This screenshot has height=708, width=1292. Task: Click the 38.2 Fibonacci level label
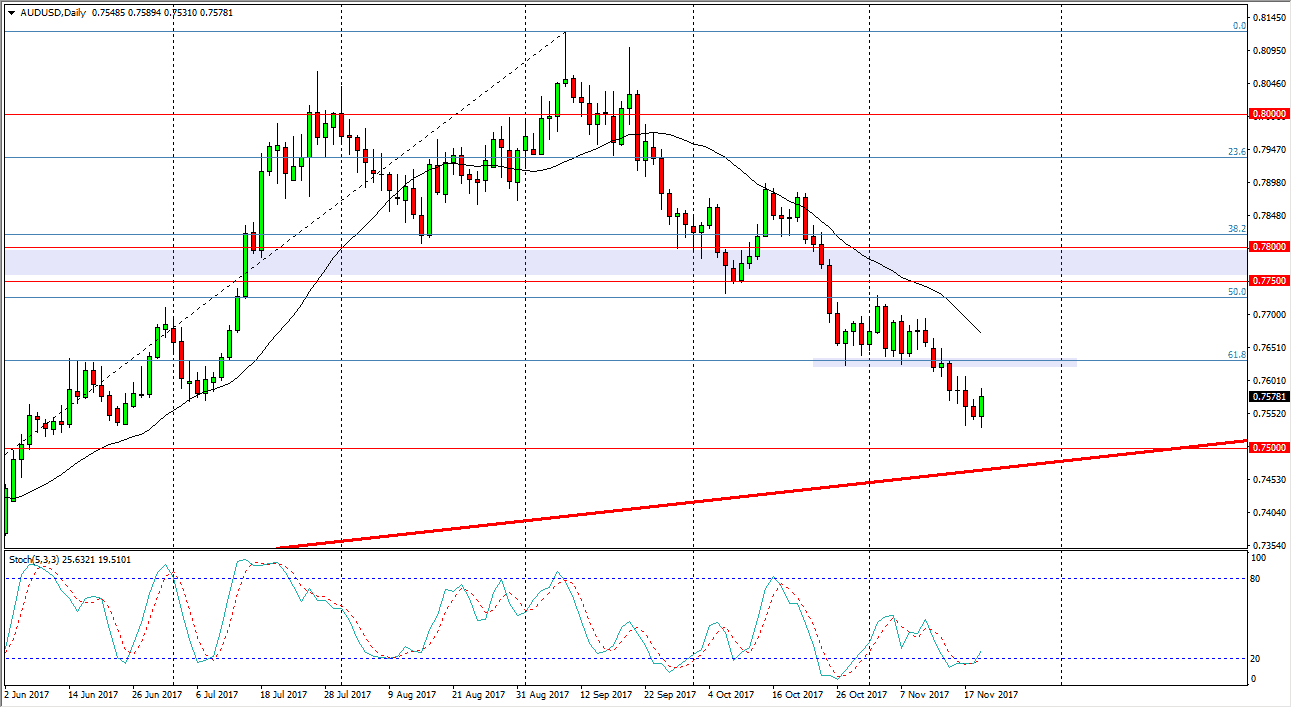(x=1235, y=228)
